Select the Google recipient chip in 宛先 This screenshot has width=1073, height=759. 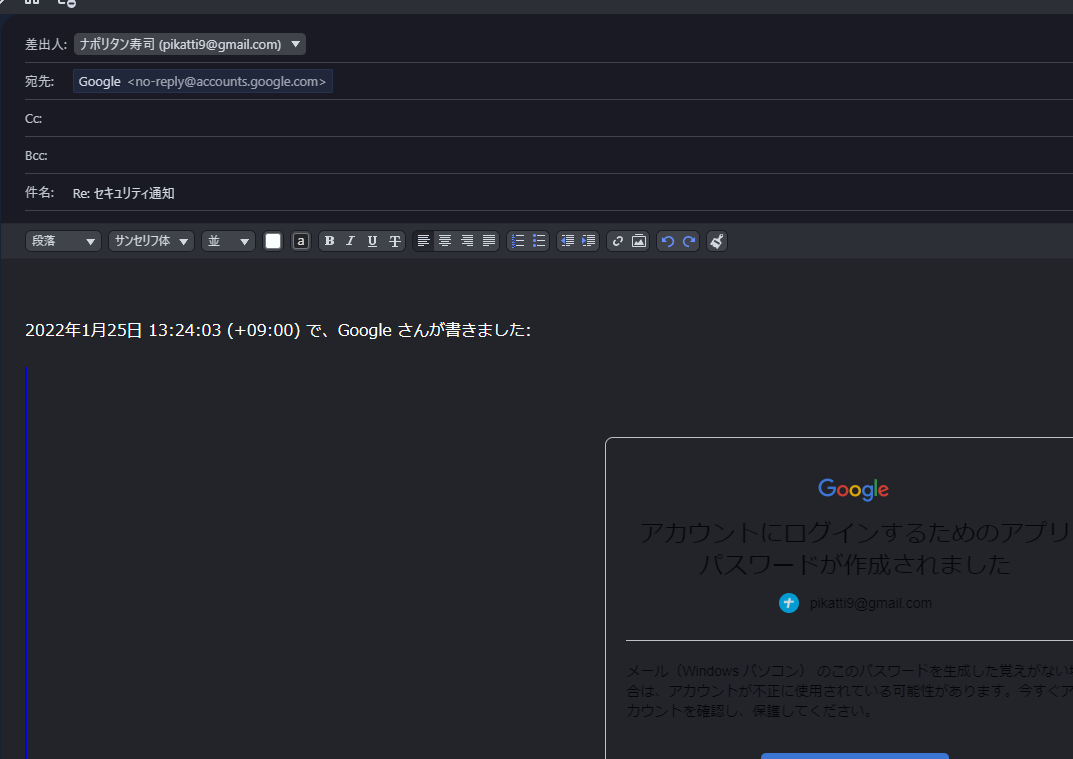(203, 81)
